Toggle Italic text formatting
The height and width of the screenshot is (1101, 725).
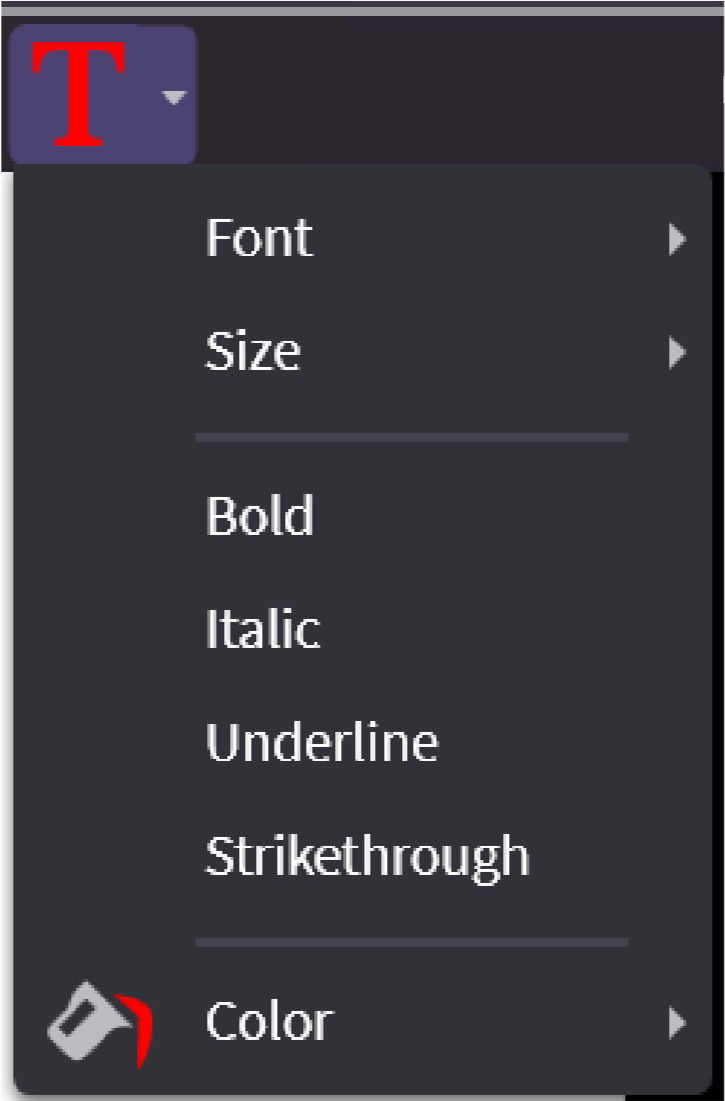(263, 629)
